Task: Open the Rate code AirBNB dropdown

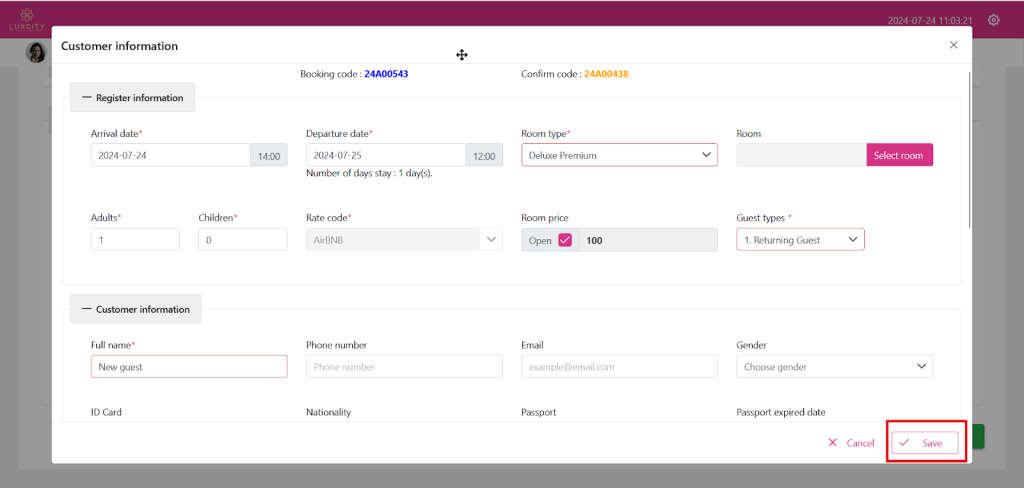Action: [404, 240]
